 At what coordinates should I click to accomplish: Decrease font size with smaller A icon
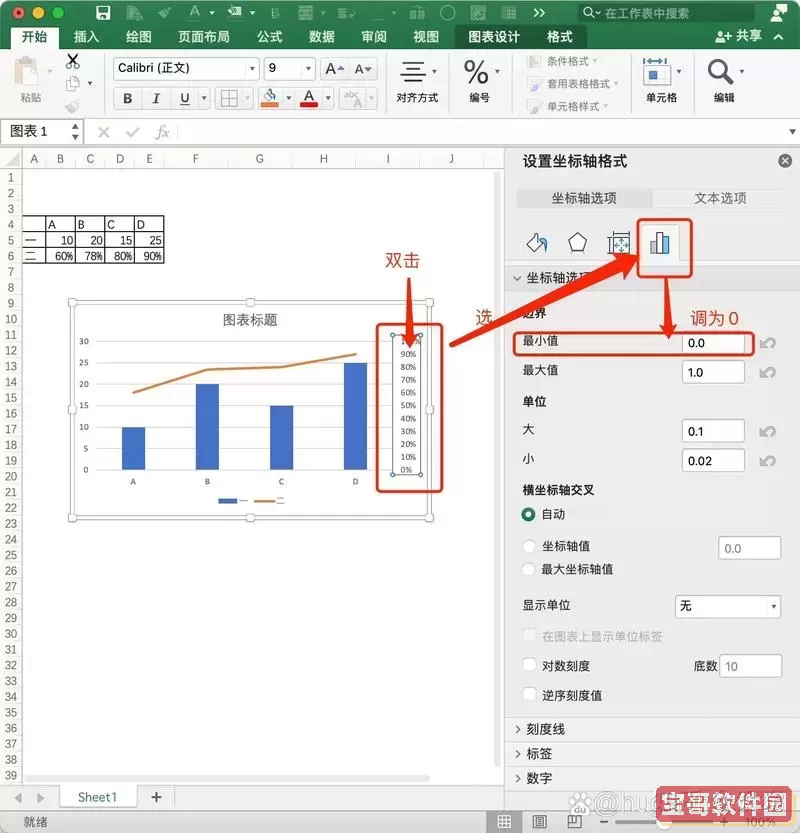(x=363, y=69)
